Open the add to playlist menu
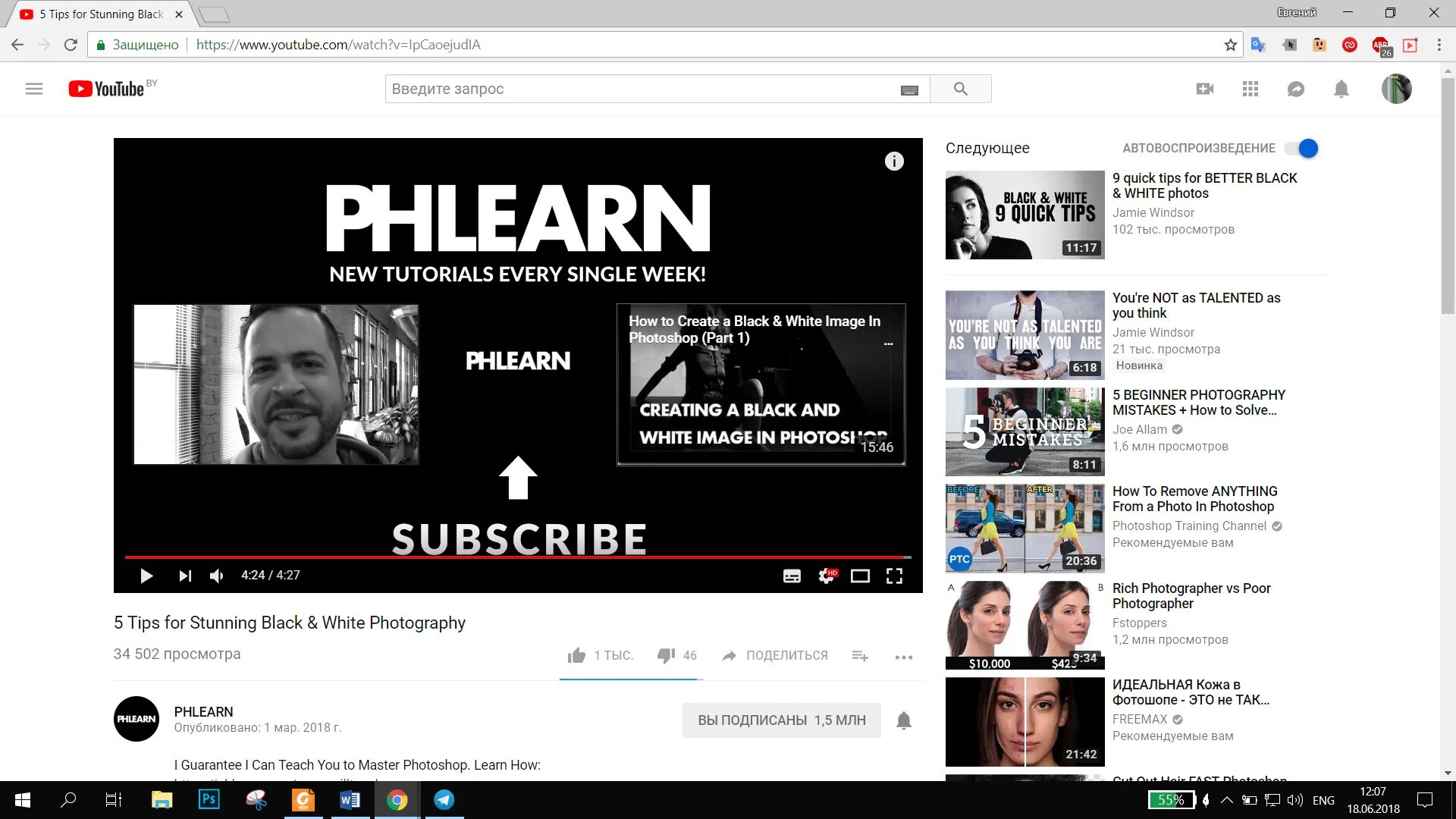This screenshot has width=1456, height=819. pos(859,656)
